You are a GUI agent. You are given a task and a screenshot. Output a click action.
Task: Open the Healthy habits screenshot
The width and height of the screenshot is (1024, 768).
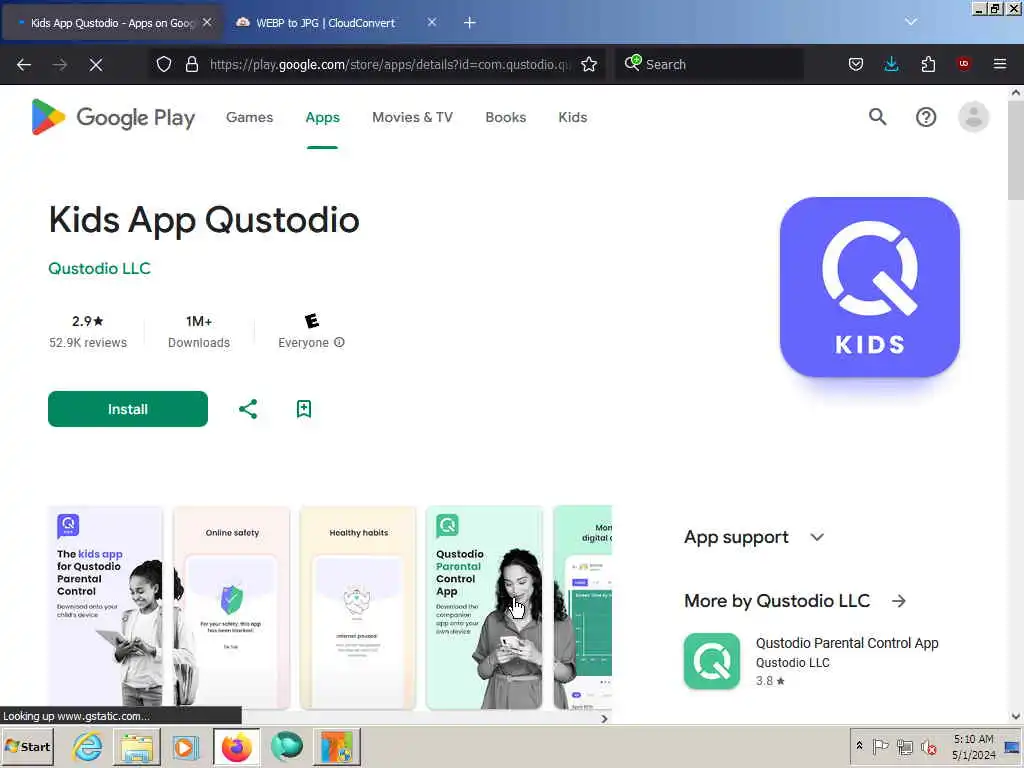(x=358, y=607)
